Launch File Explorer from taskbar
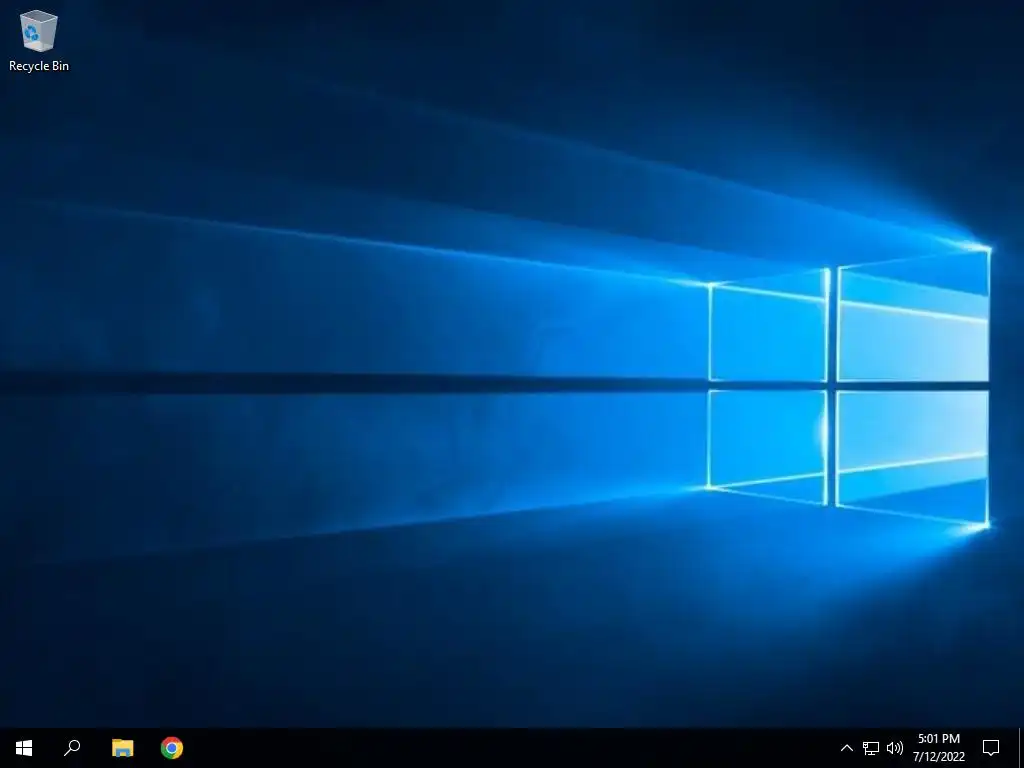 [122, 748]
